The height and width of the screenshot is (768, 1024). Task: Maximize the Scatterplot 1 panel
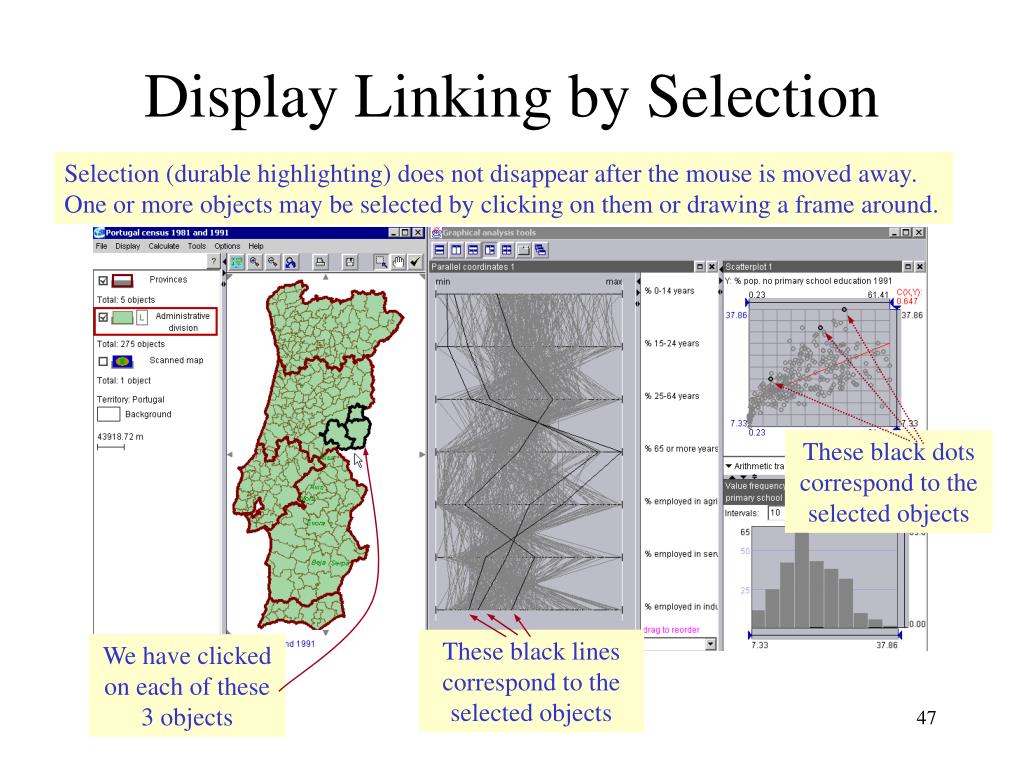pos(908,266)
